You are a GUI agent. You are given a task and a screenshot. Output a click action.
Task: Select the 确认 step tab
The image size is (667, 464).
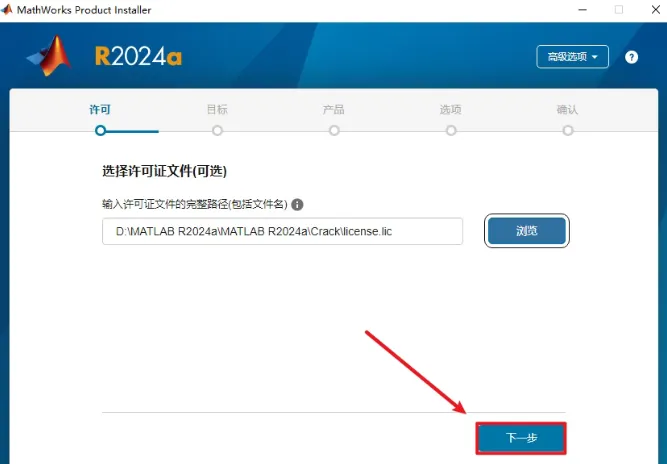click(567, 110)
